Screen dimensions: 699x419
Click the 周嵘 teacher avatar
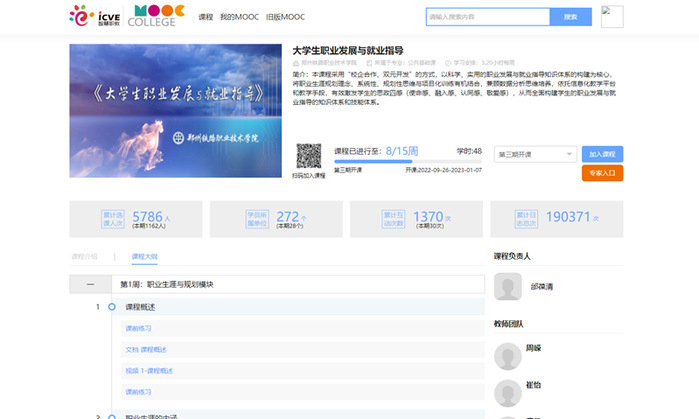(508, 356)
